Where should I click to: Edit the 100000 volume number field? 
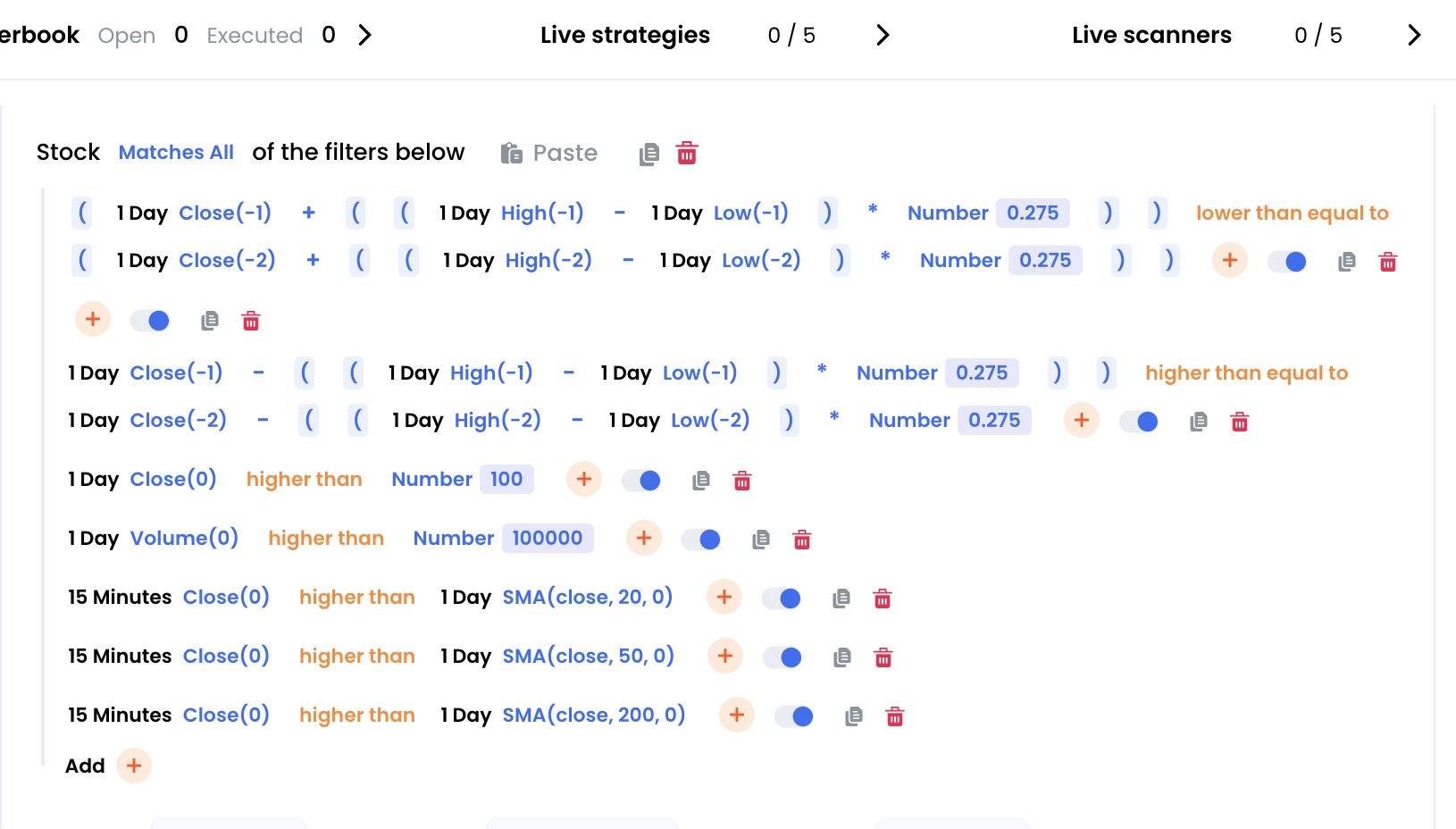[x=547, y=538]
